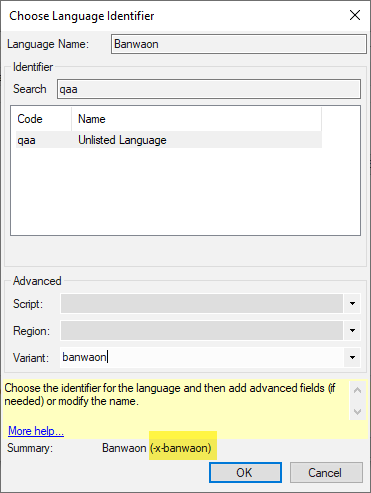Click the Search field containing qaa
This screenshot has width=371, height=493.
coord(209,89)
